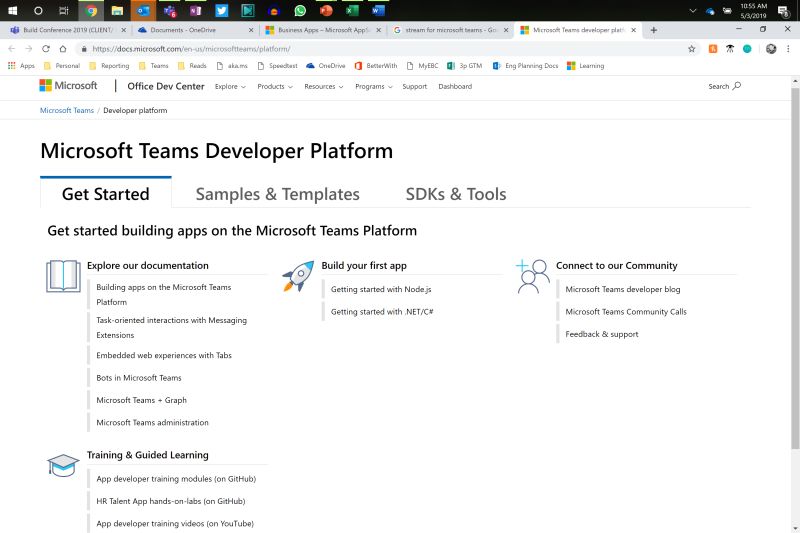Open the Chrome profile avatar

coord(771,49)
